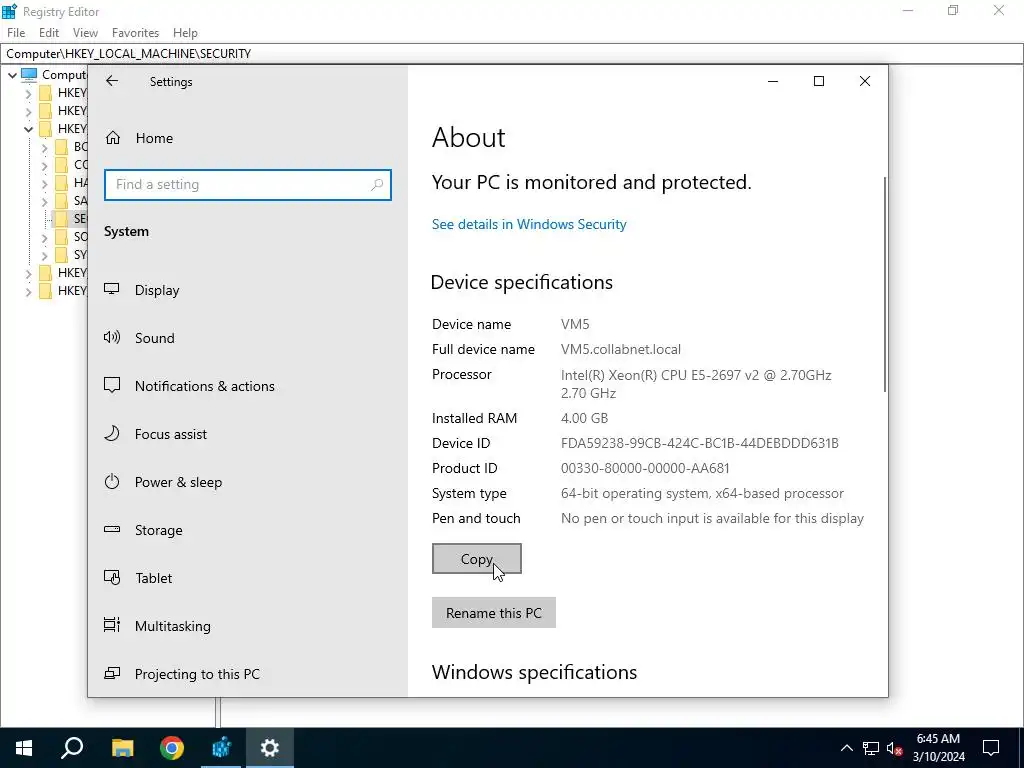Expand the SO subkey in Registry tree
1024x768 pixels.
click(x=44, y=237)
